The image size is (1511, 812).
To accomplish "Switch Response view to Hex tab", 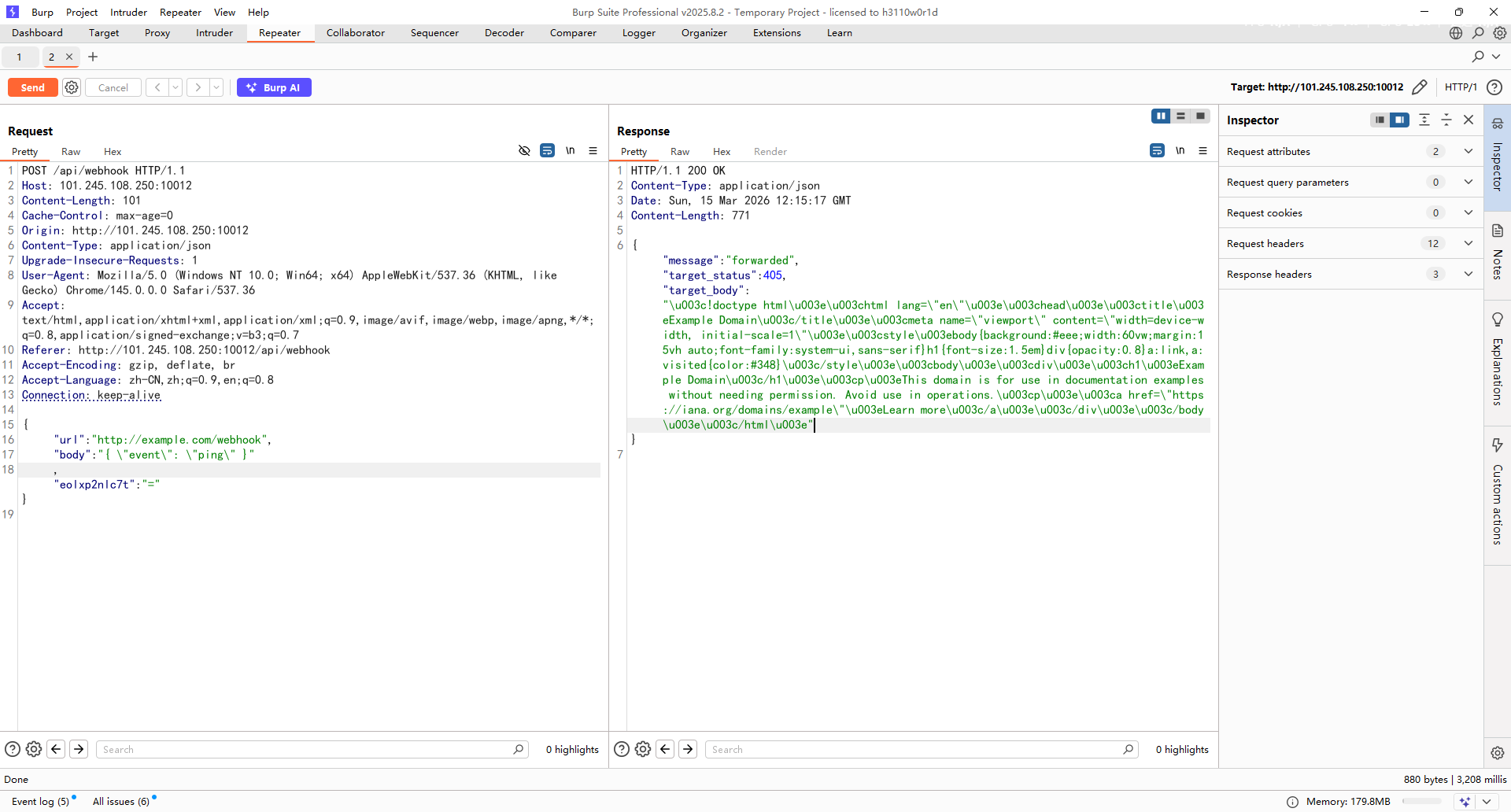I will point(721,152).
